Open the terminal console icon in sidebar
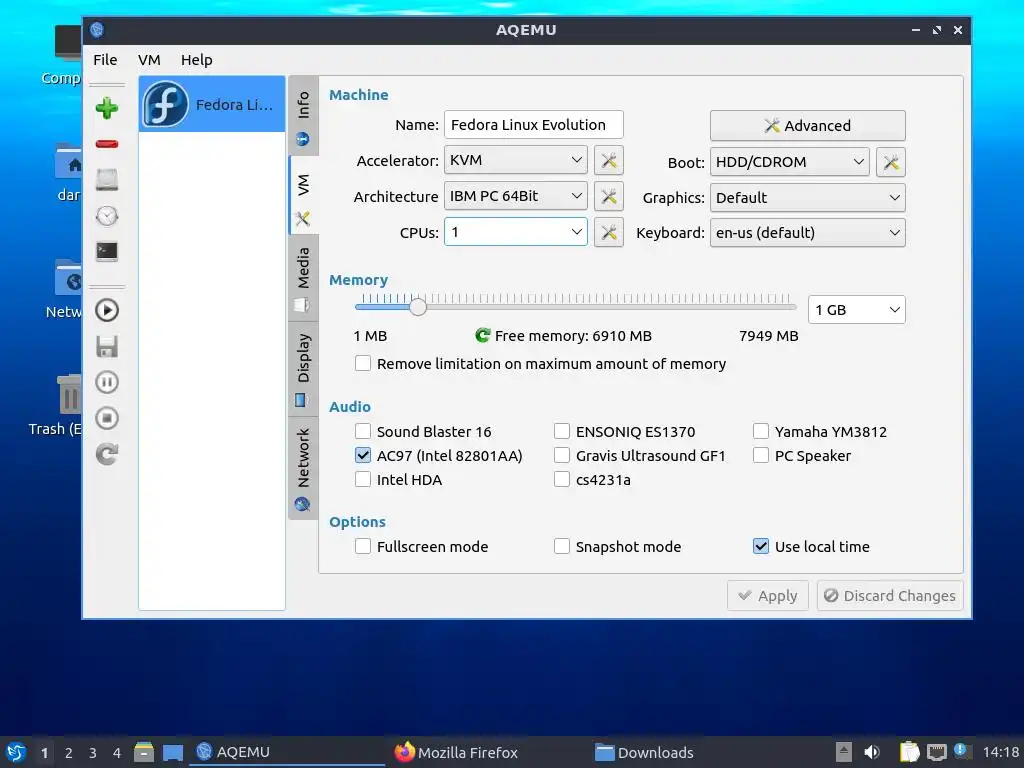 pos(106,251)
